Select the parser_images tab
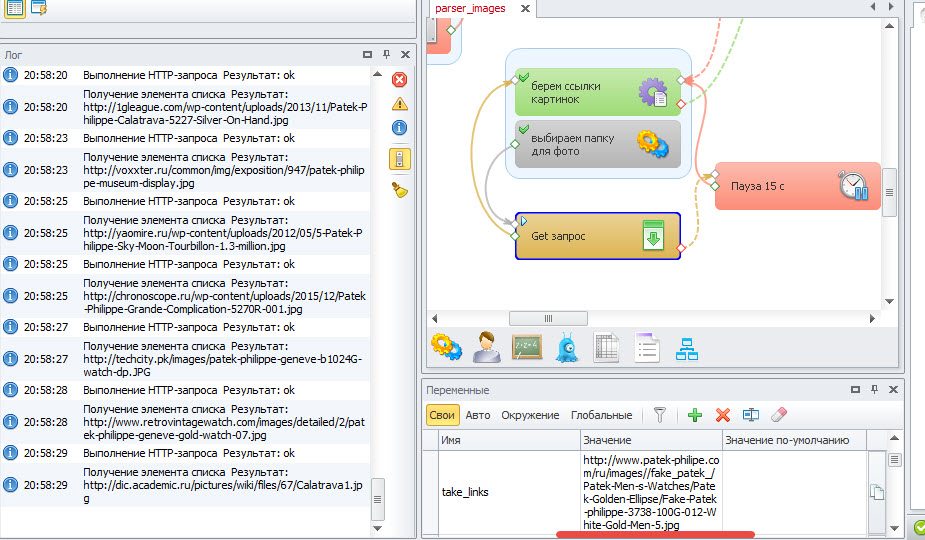Viewport: 925px width, 540px height. click(x=470, y=8)
